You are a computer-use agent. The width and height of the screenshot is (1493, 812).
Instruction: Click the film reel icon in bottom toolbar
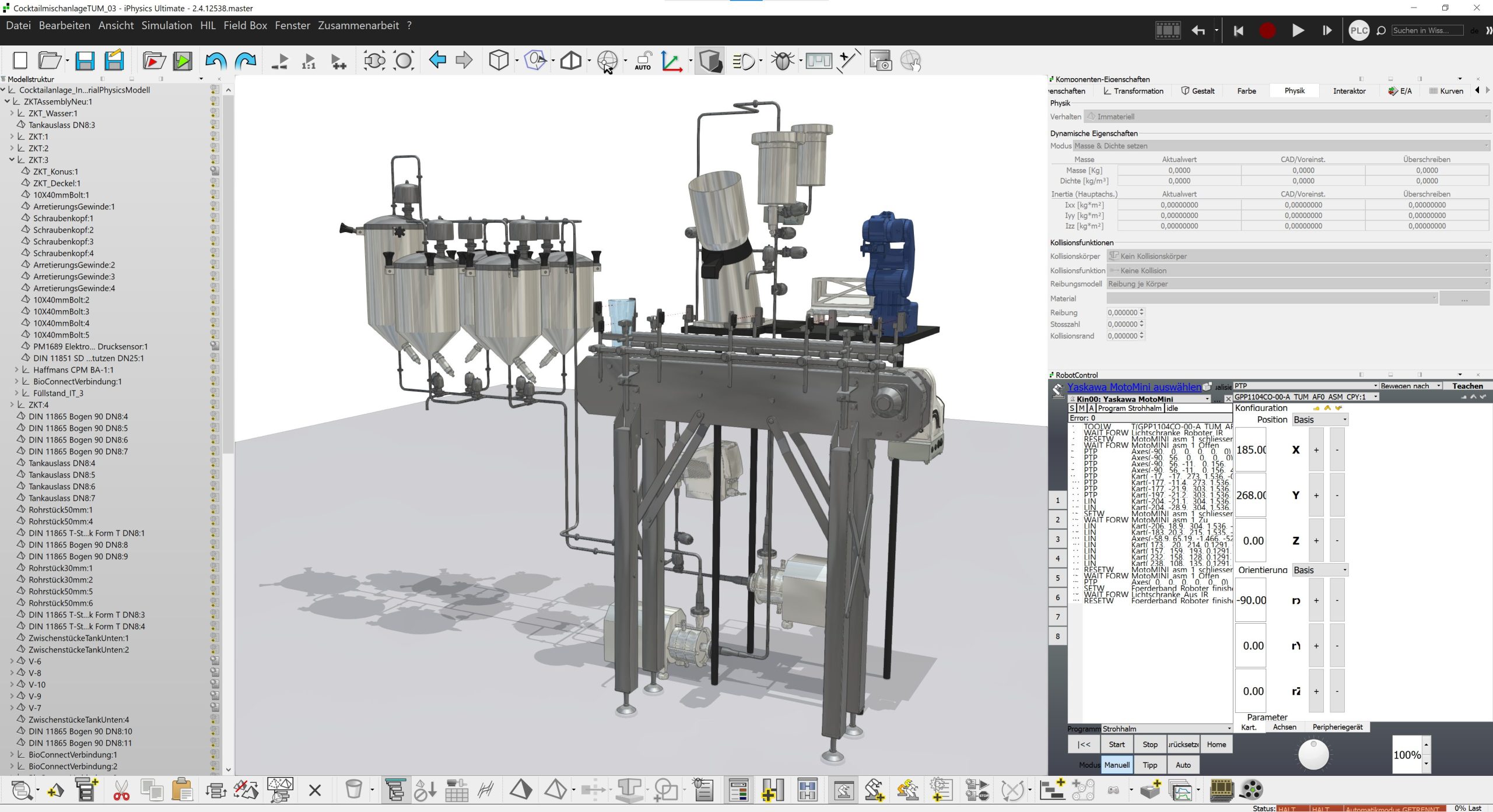coord(1250,790)
